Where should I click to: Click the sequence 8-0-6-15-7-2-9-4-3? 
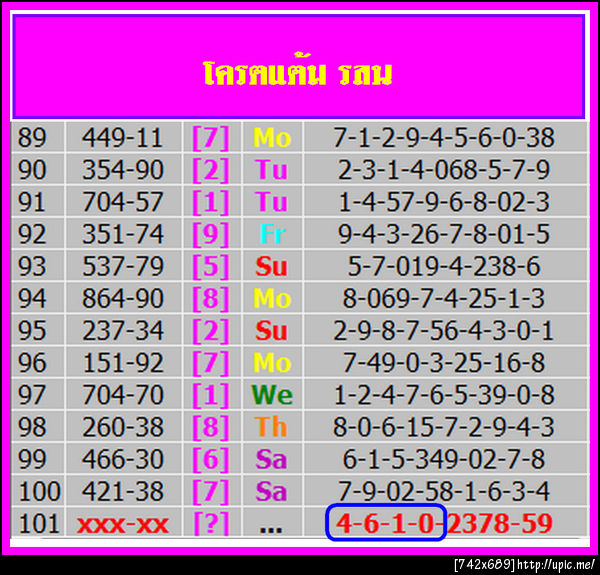click(x=444, y=427)
